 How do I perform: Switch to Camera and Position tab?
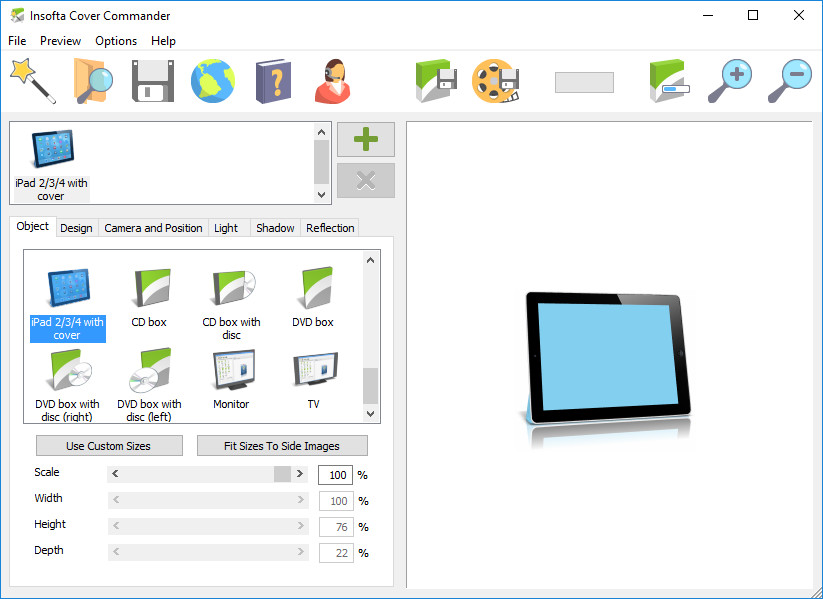153,228
